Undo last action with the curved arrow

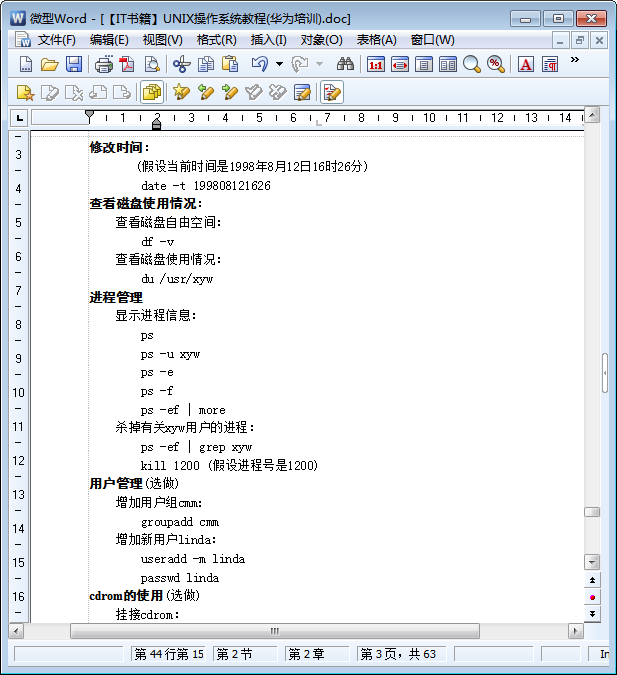point(260,65)
